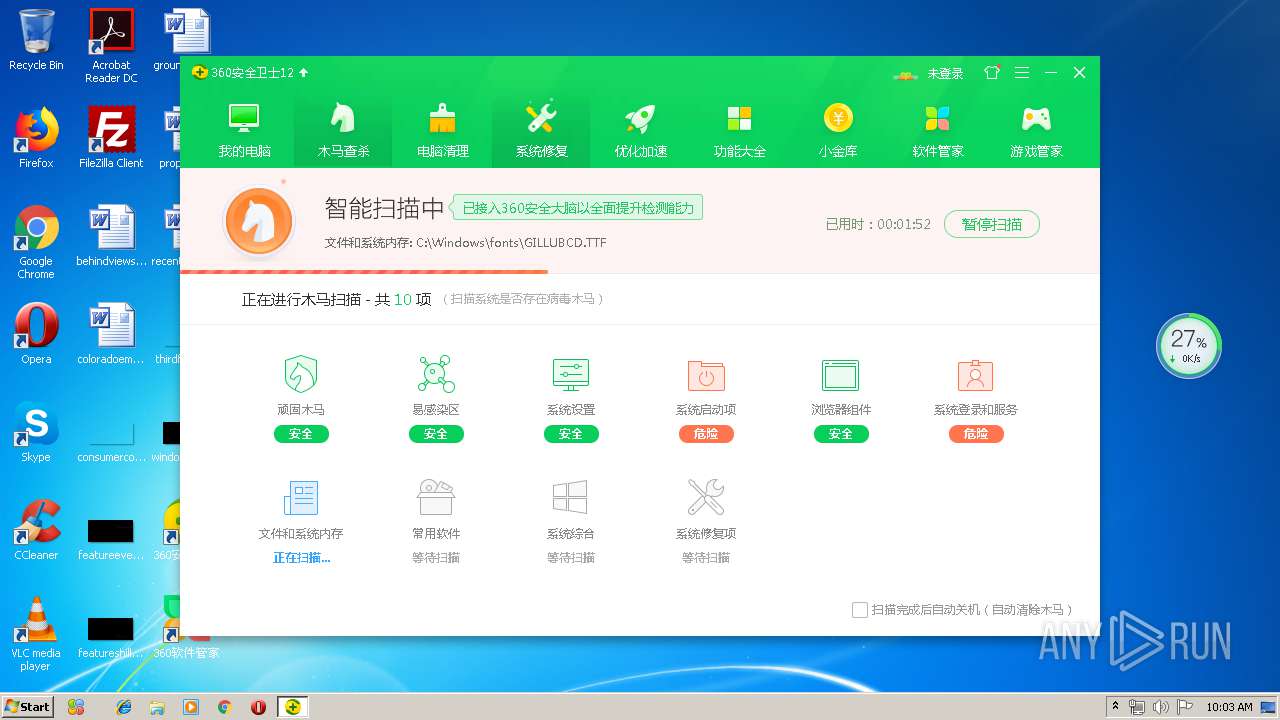Image resolution: width=1280 pixels, height=720 pixels.
Task: Open 小金库 coin icon tab
Action: pyautogui.click(x=838, y=131)
